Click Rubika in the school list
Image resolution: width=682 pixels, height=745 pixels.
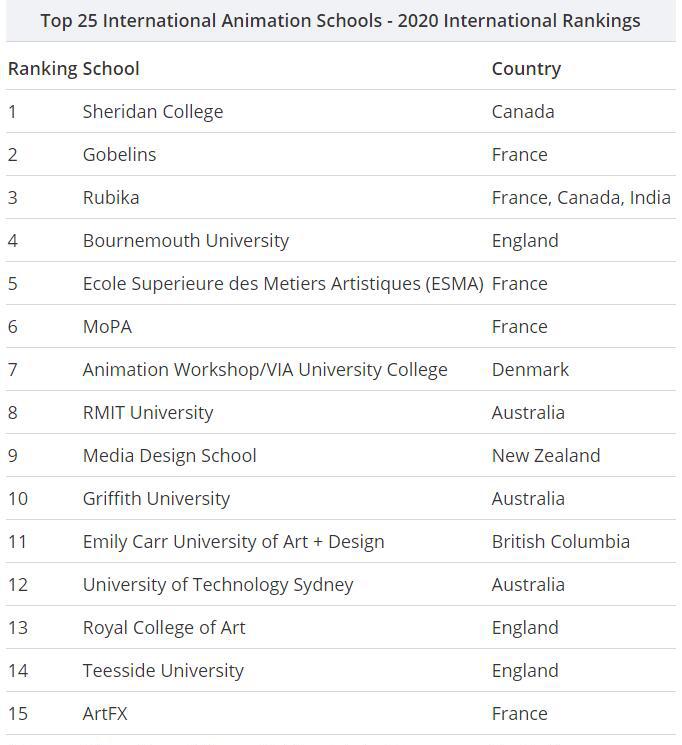pyautogui.click(x=111, y=198)
